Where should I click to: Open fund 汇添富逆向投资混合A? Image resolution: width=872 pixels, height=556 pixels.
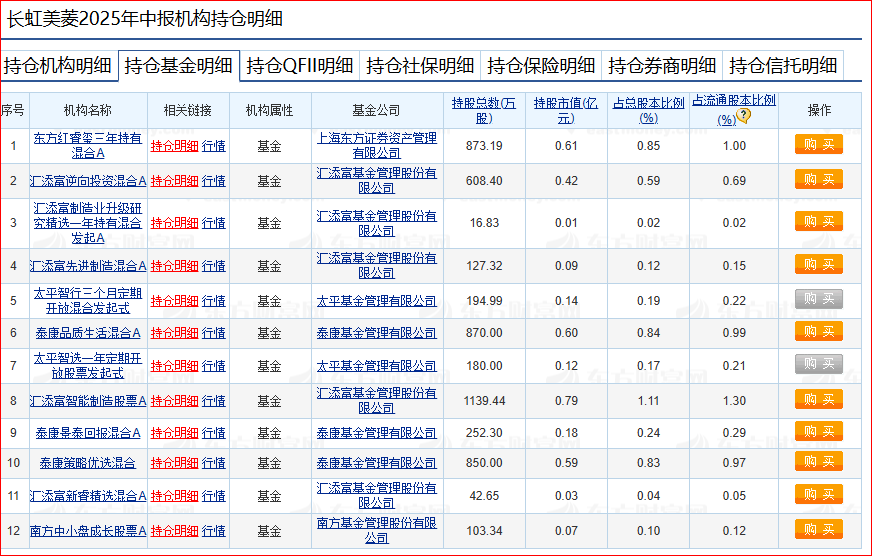click(88, 181)
